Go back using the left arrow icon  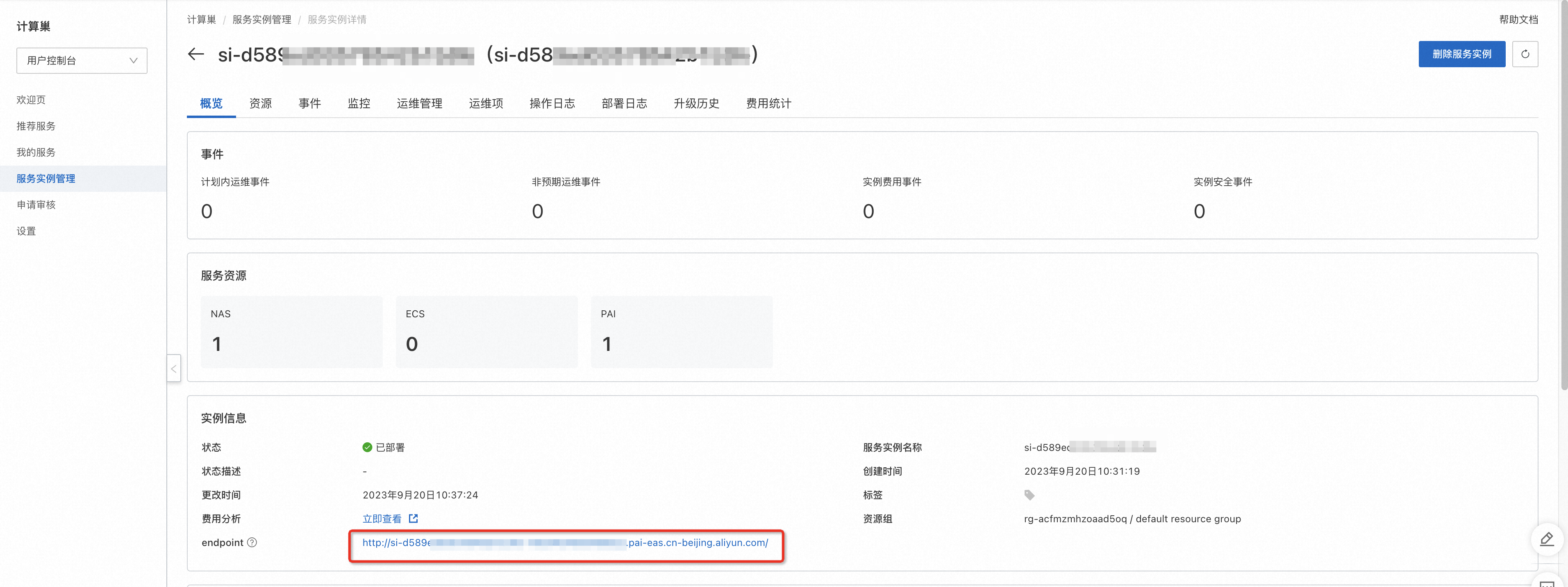click(x=195, y=54)
